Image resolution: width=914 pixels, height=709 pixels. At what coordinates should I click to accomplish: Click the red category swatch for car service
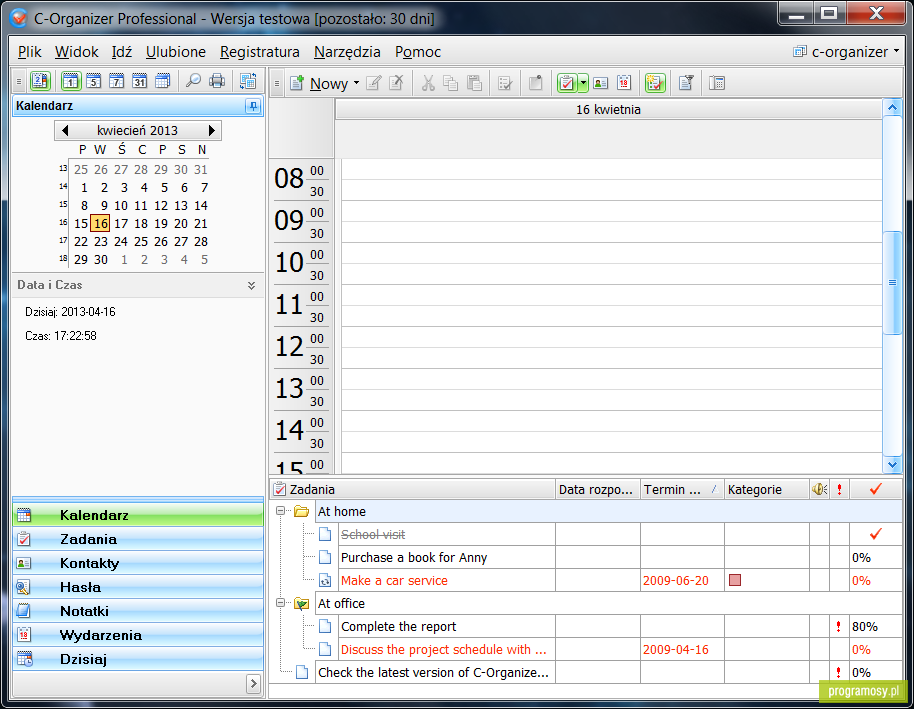click(x=735, y=580)
